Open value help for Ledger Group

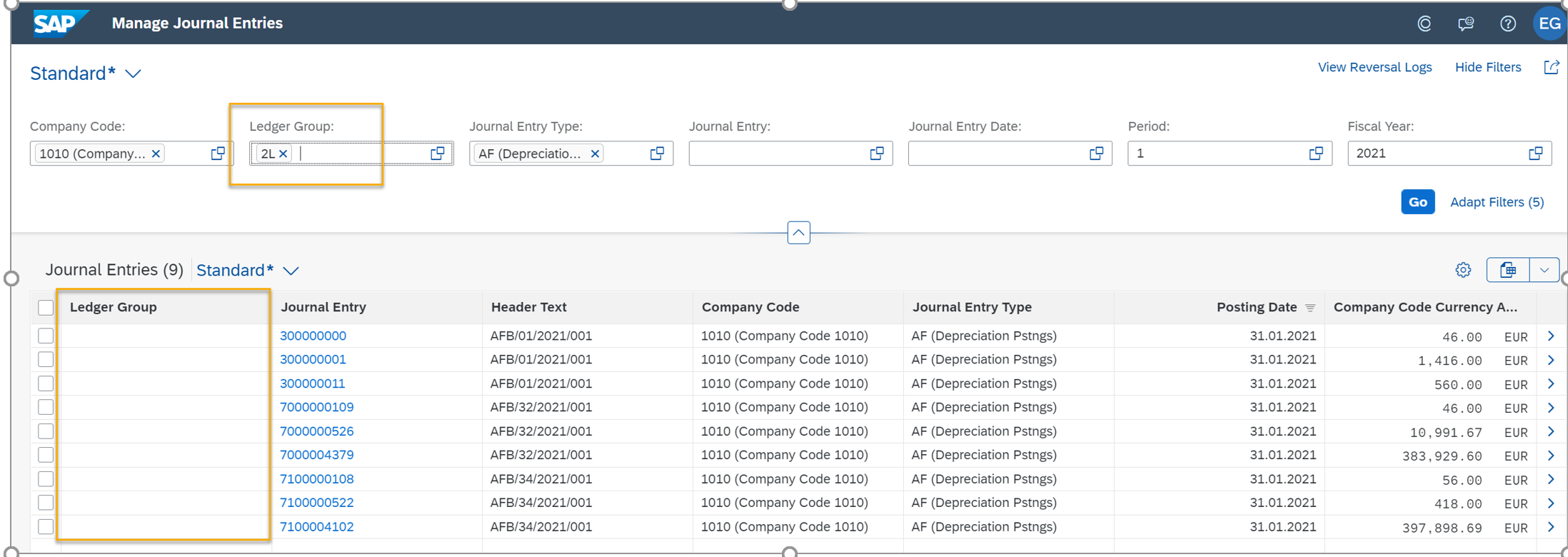coord(438,154)
